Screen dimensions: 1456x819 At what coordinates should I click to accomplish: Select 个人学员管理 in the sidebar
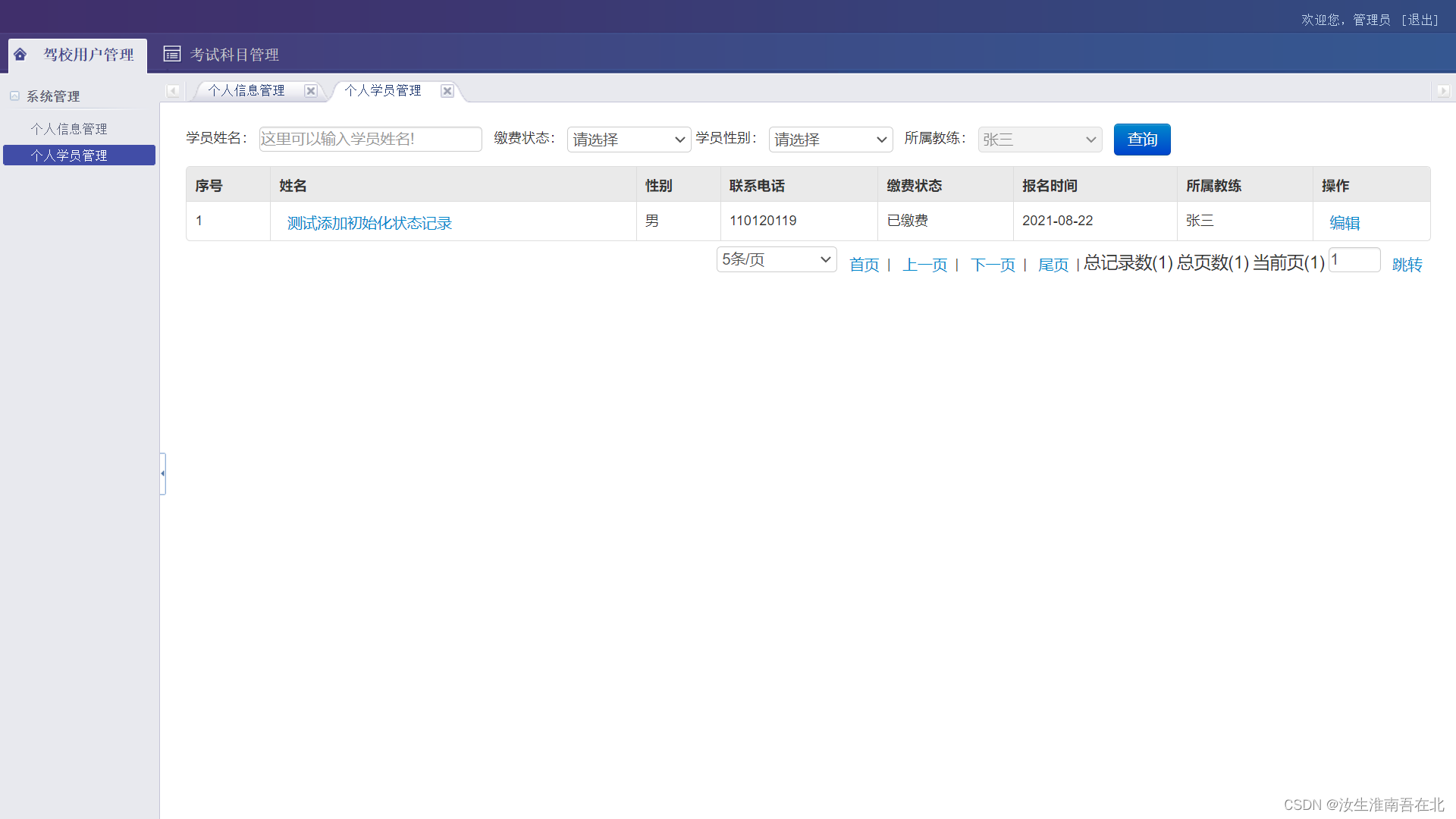[x=79, y=155]
